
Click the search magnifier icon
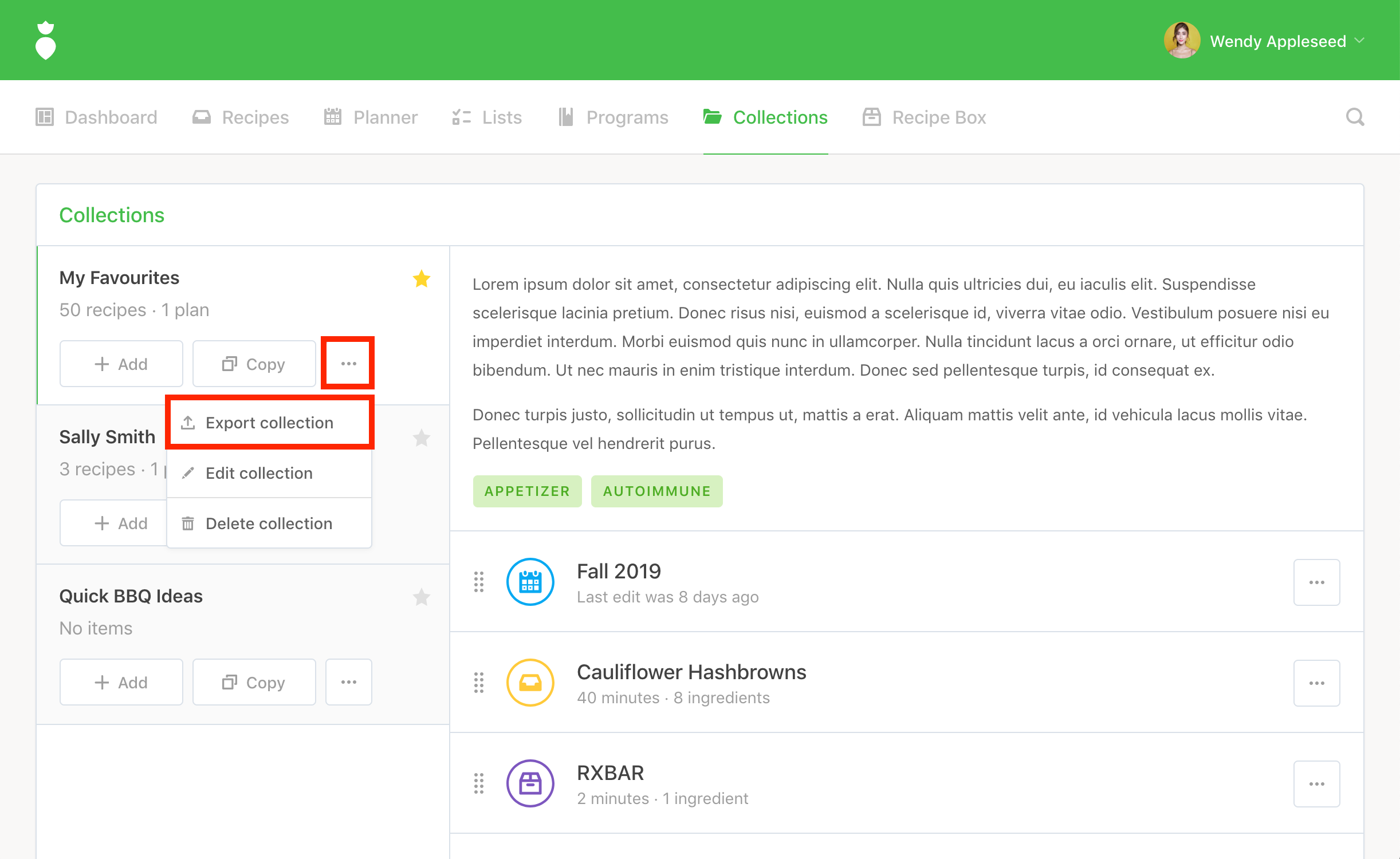(x=1355, y=117)
